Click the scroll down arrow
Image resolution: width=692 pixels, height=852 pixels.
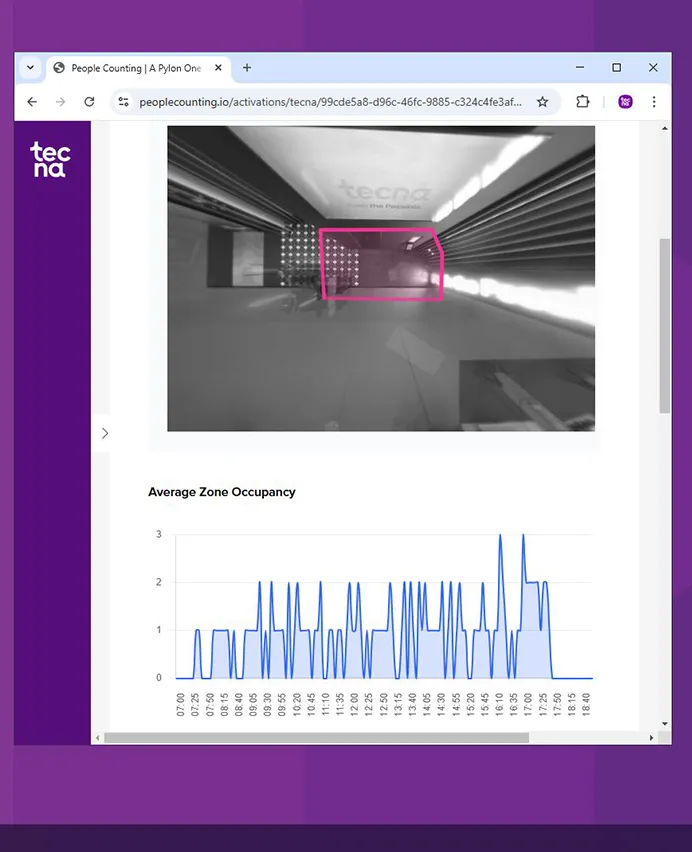coord(665,724)
